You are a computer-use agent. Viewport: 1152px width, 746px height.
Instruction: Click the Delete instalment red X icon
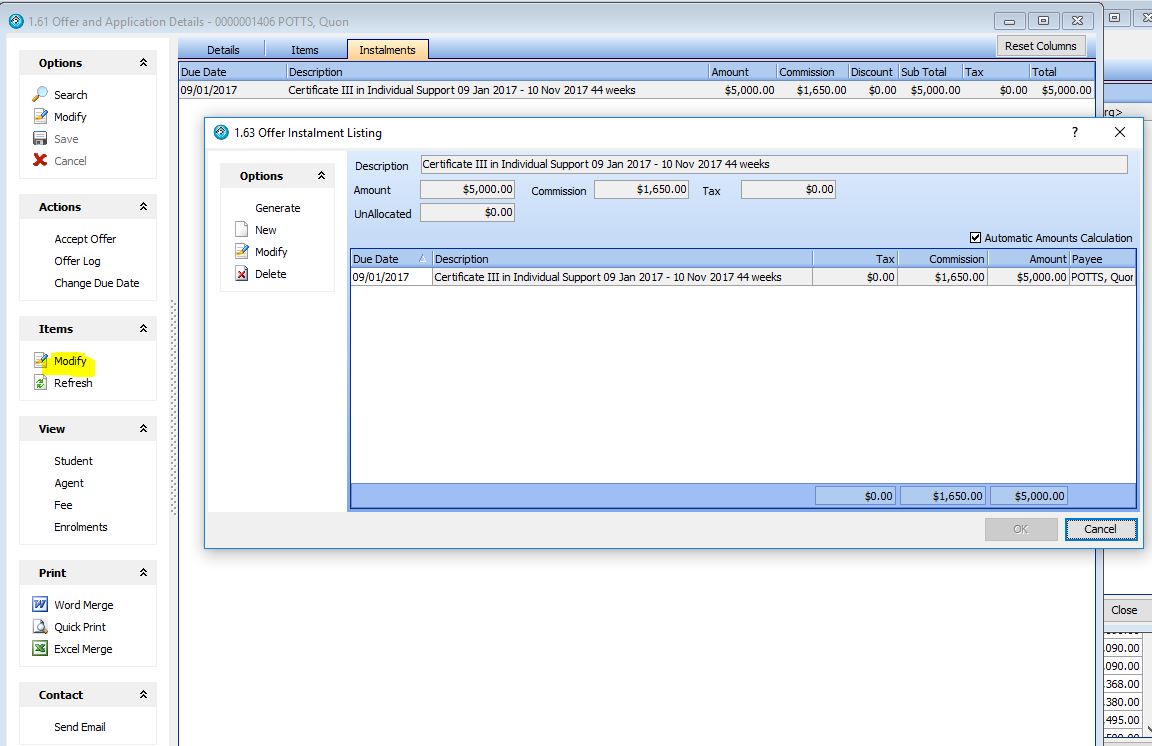coord(241,274)
